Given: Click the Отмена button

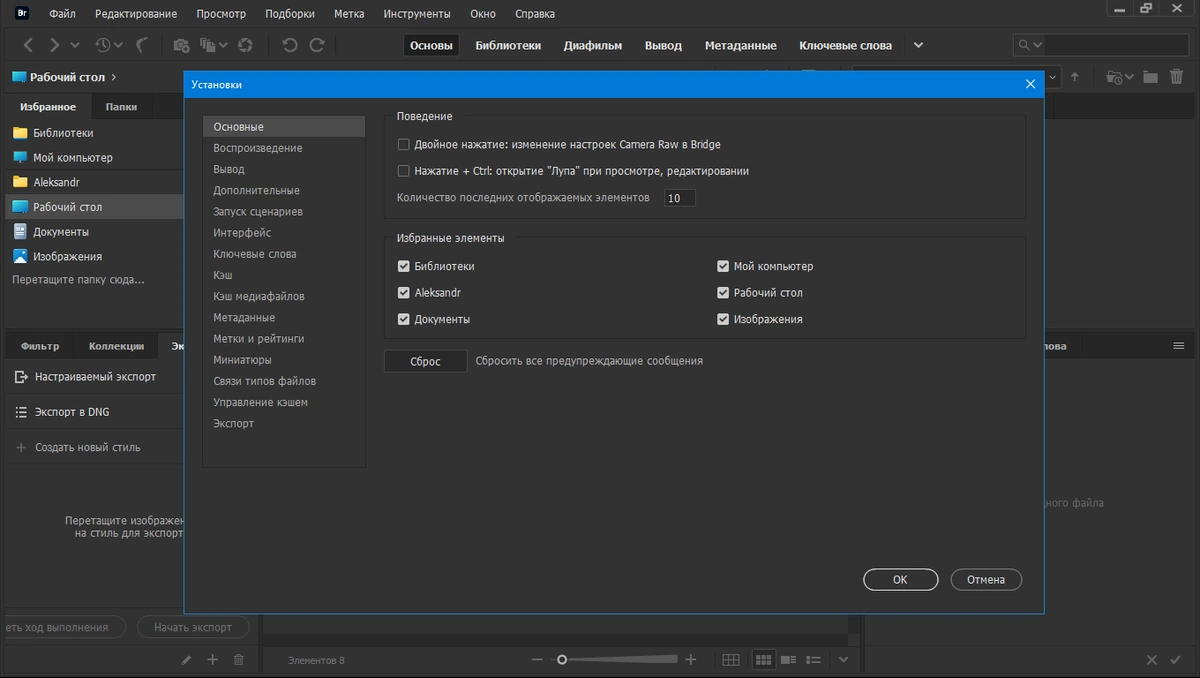Looking at the screenshot, I should pyautogui.click(x=985, y=580).
